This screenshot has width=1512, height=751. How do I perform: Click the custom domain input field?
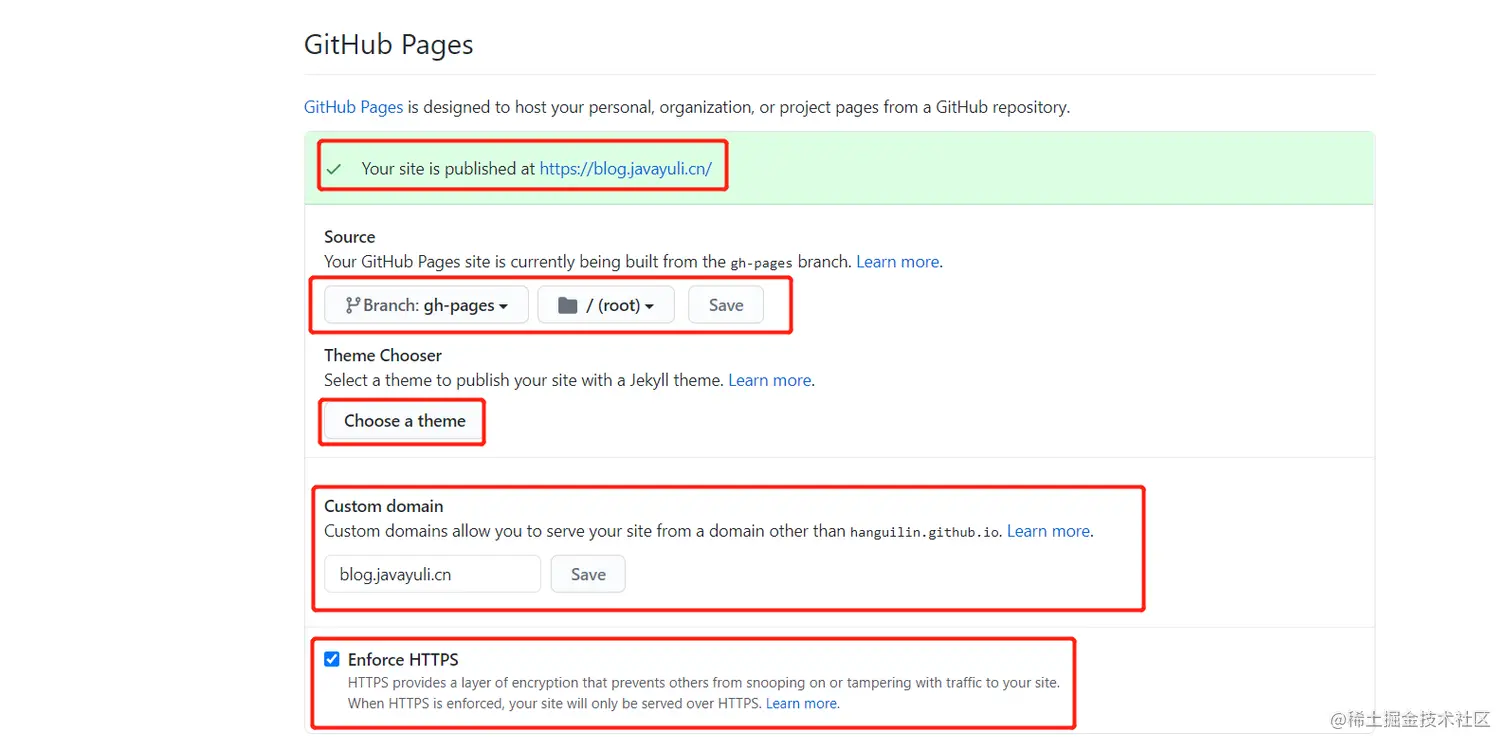pos(432,575)
